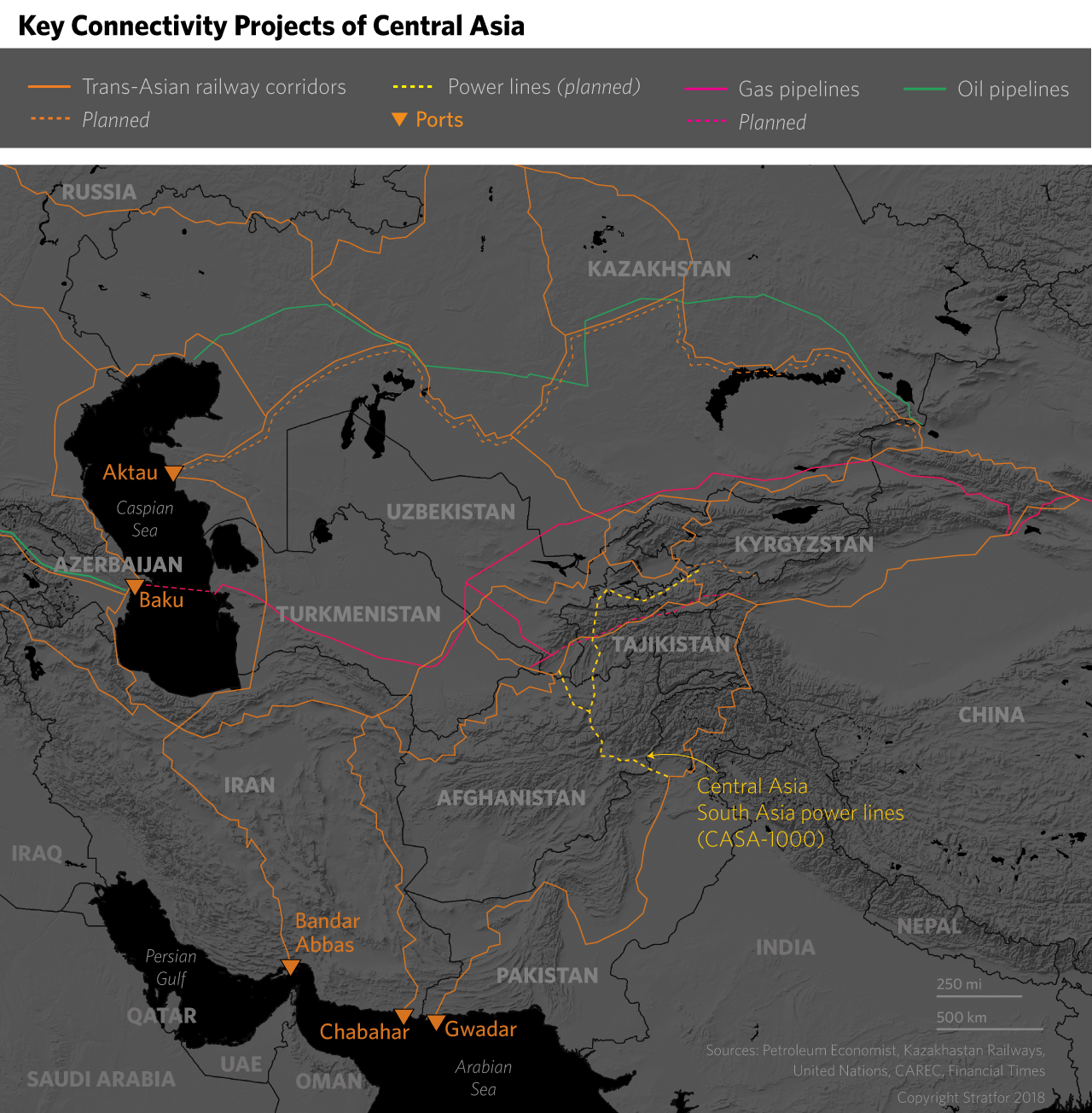Click the Caspian Sea label
1092x1113 pixels.
coord(145,519)
